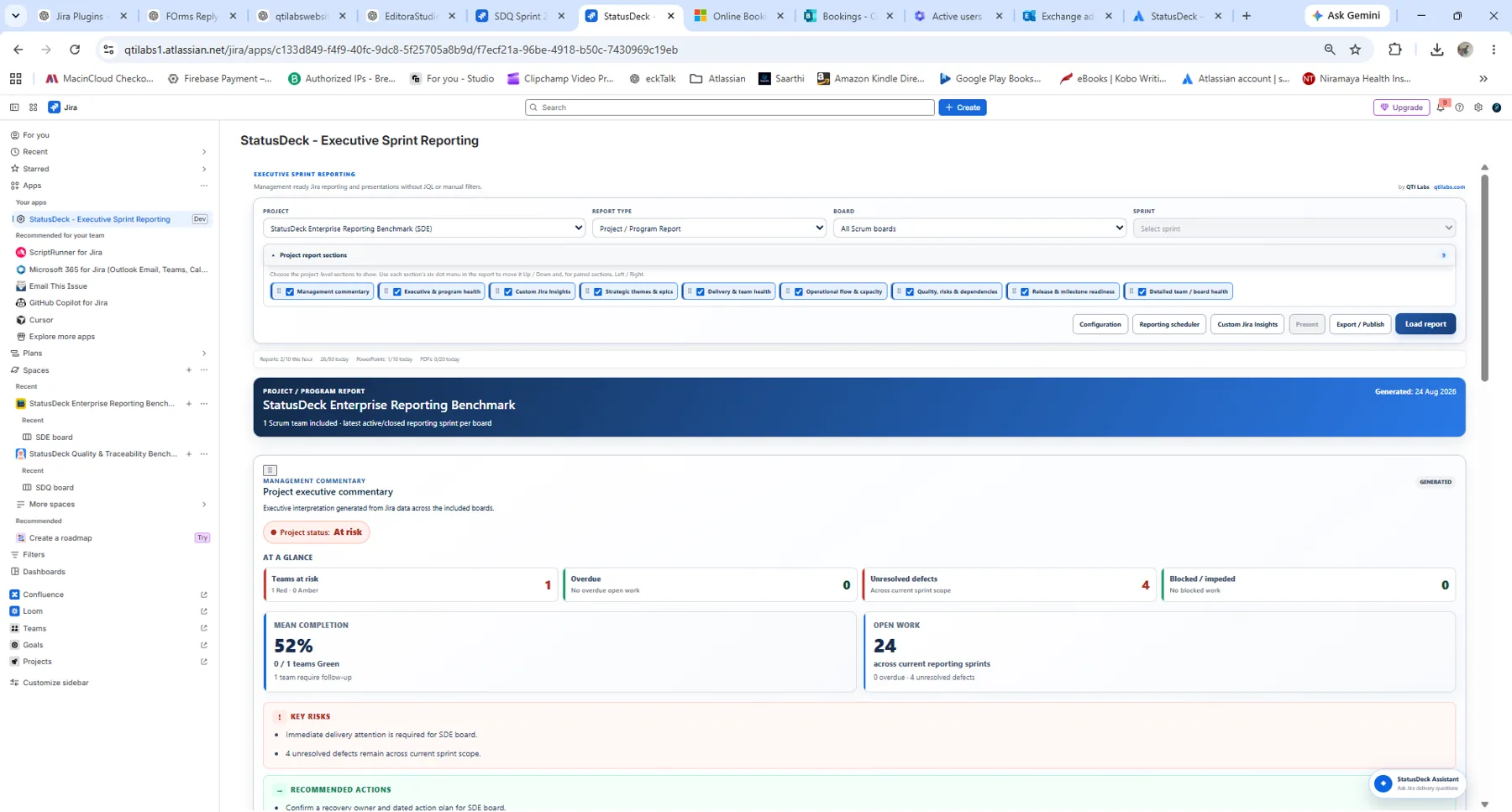Click the scrollbar down arrow
Screen dimensions: 1512x812
(x=1484, y=804)
